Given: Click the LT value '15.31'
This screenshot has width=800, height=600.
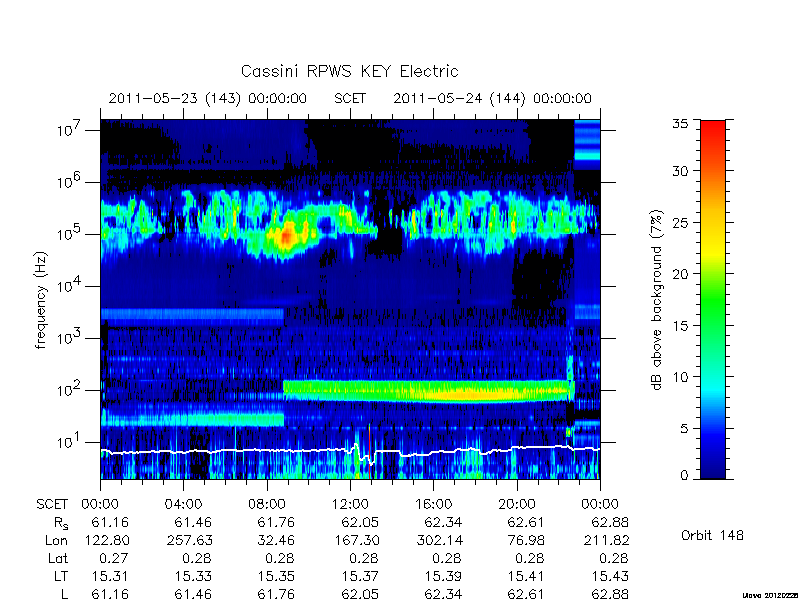Looking at the screenshot, I should click(x=110, y=577).
